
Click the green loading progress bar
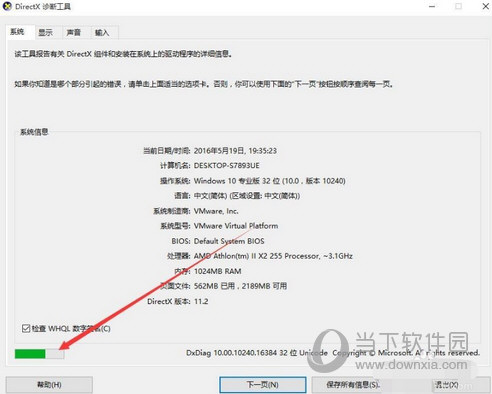coord(39,354)
